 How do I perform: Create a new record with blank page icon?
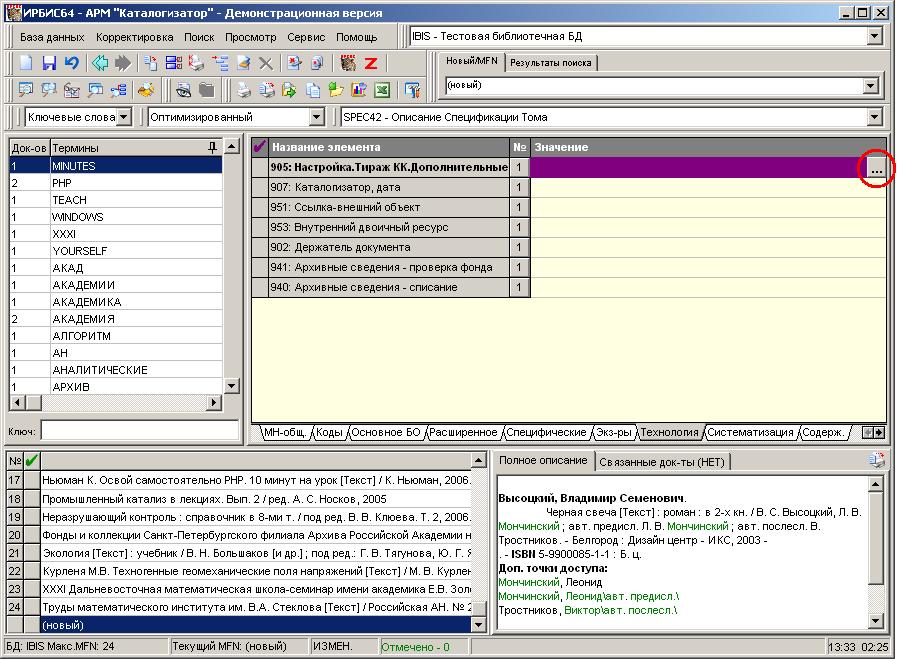pyautogui.click(x=26, y=63)
